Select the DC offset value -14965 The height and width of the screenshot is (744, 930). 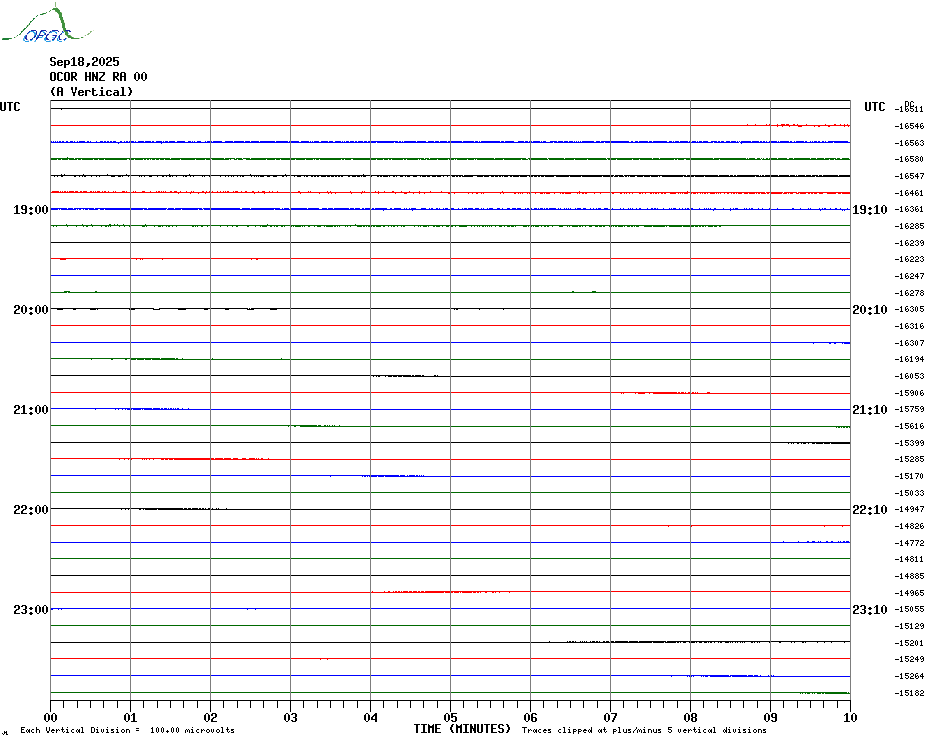[909, 593]
